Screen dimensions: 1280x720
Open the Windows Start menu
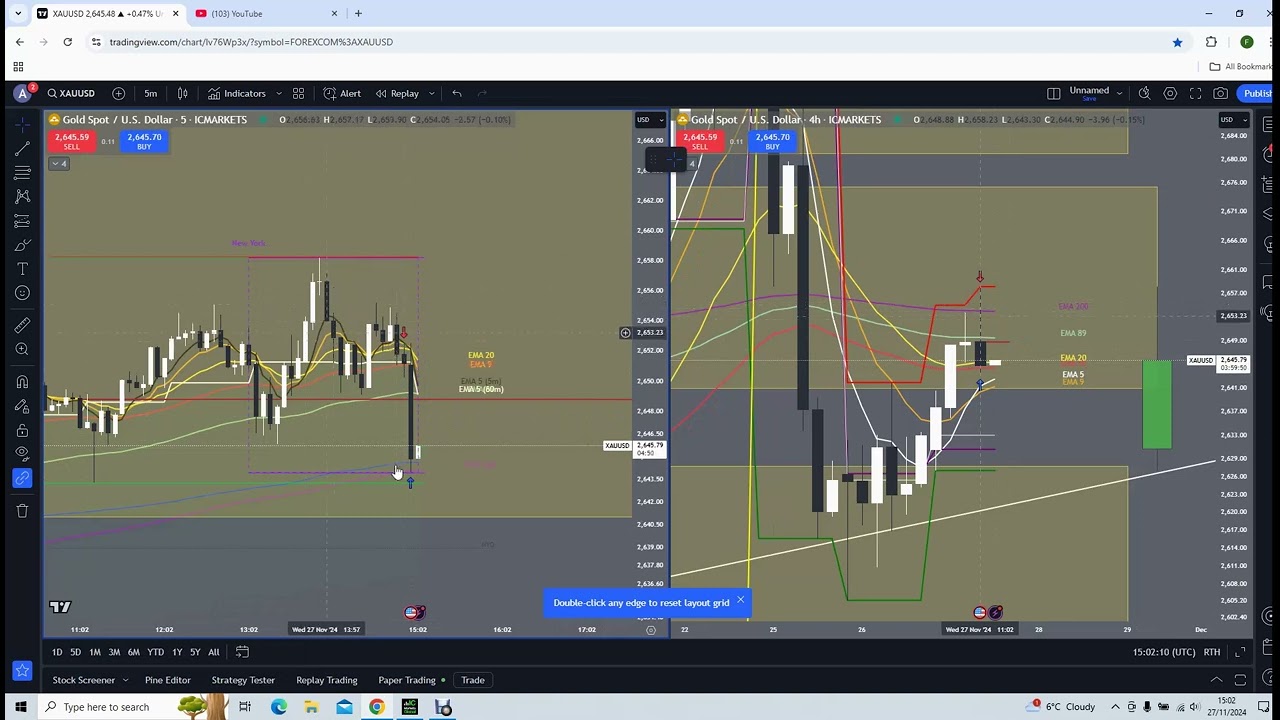point(19,707)
